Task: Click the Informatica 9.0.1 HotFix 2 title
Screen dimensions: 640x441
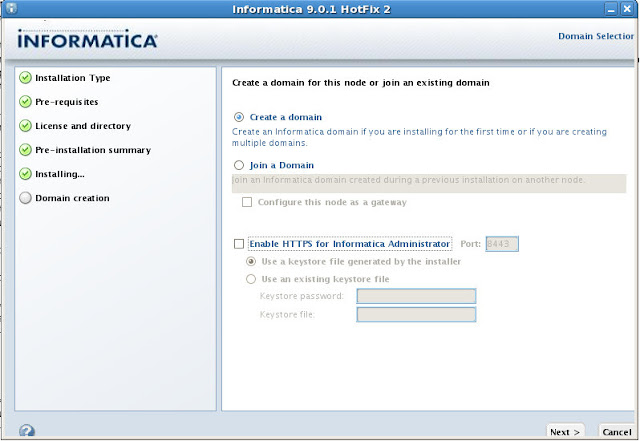Action: coord(311,9)
